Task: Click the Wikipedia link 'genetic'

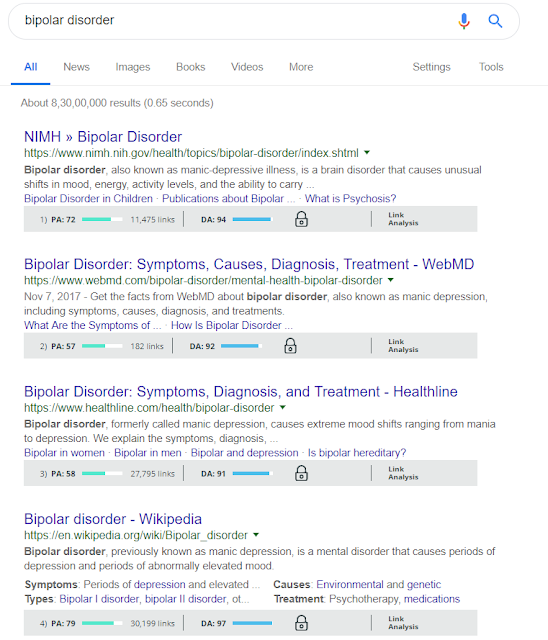Action: tap(424, 584)
